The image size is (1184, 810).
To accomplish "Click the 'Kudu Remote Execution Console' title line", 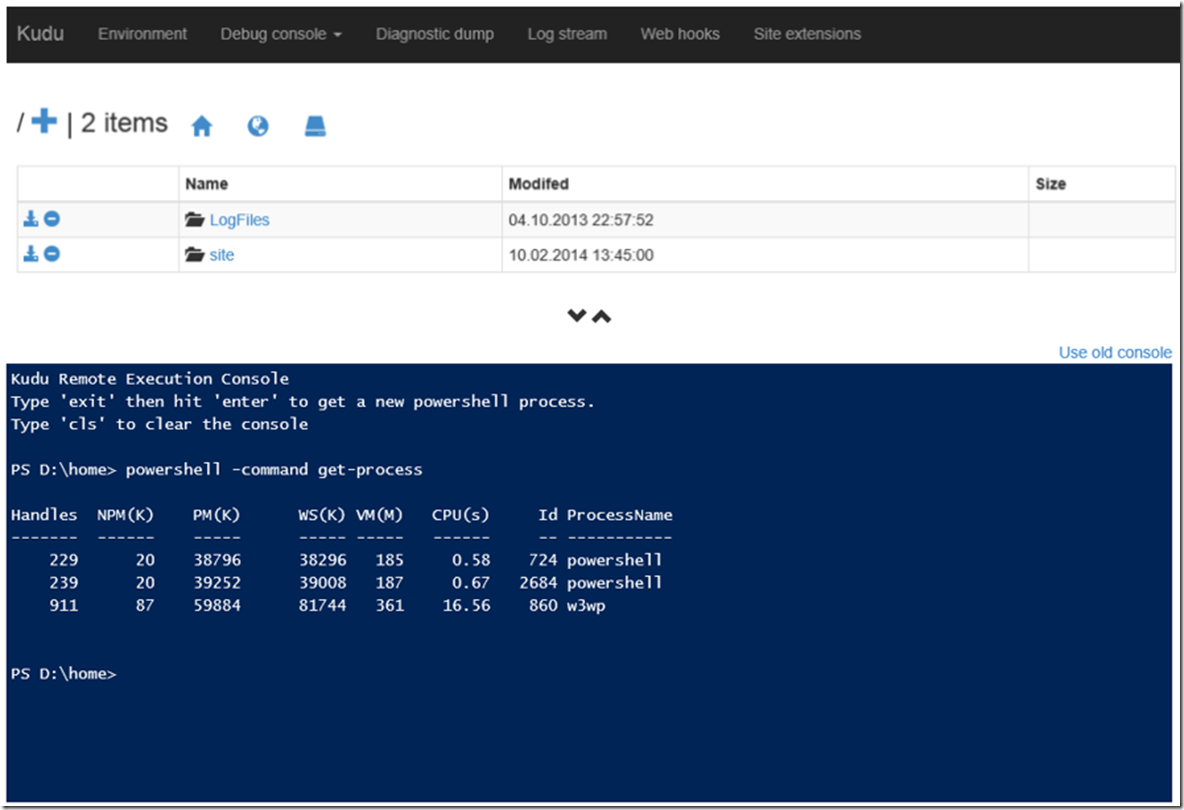I will coord(150,379).
